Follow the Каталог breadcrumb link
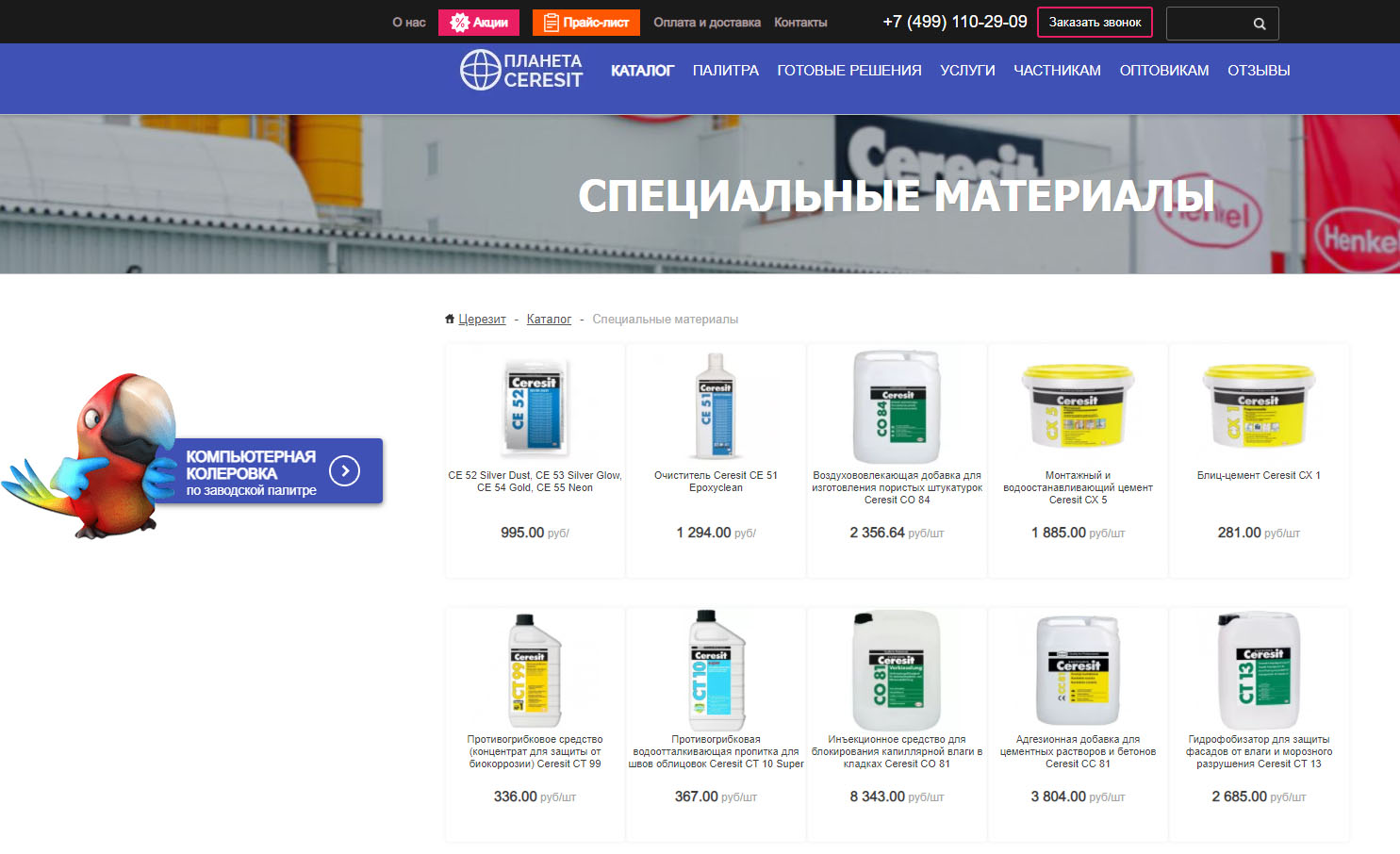This screenshot has width=1400, height=854. coord(549,320)
